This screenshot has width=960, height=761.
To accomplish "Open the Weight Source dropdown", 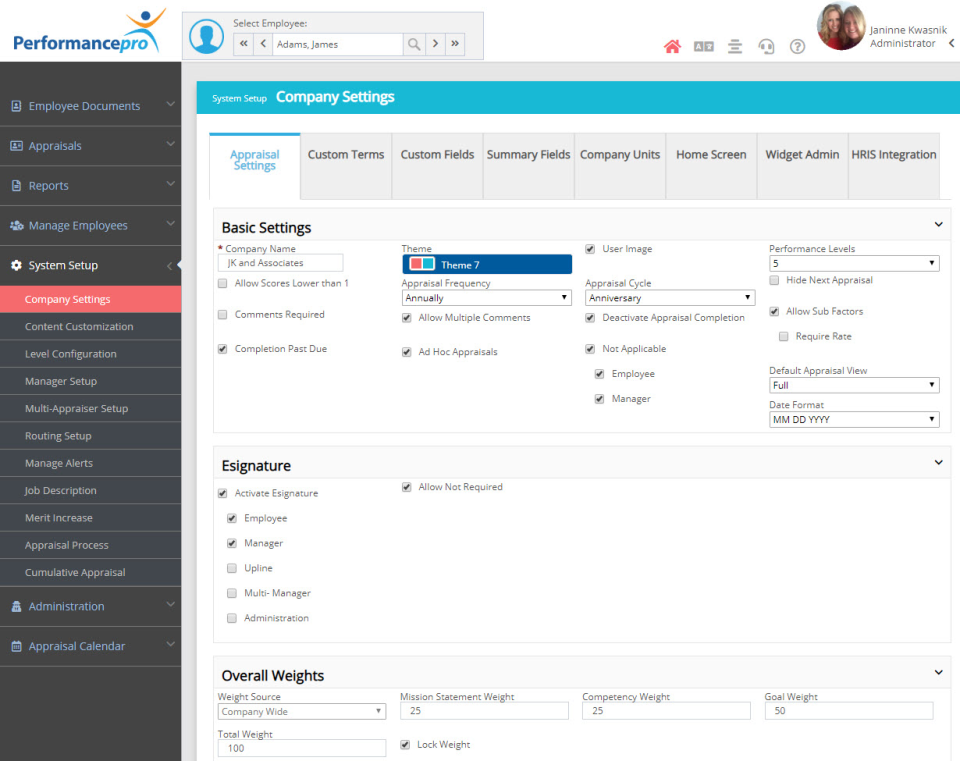I will coord(302,711).
